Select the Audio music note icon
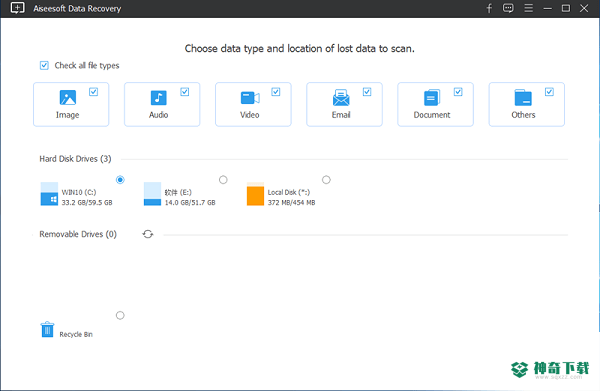 (158, 98)
